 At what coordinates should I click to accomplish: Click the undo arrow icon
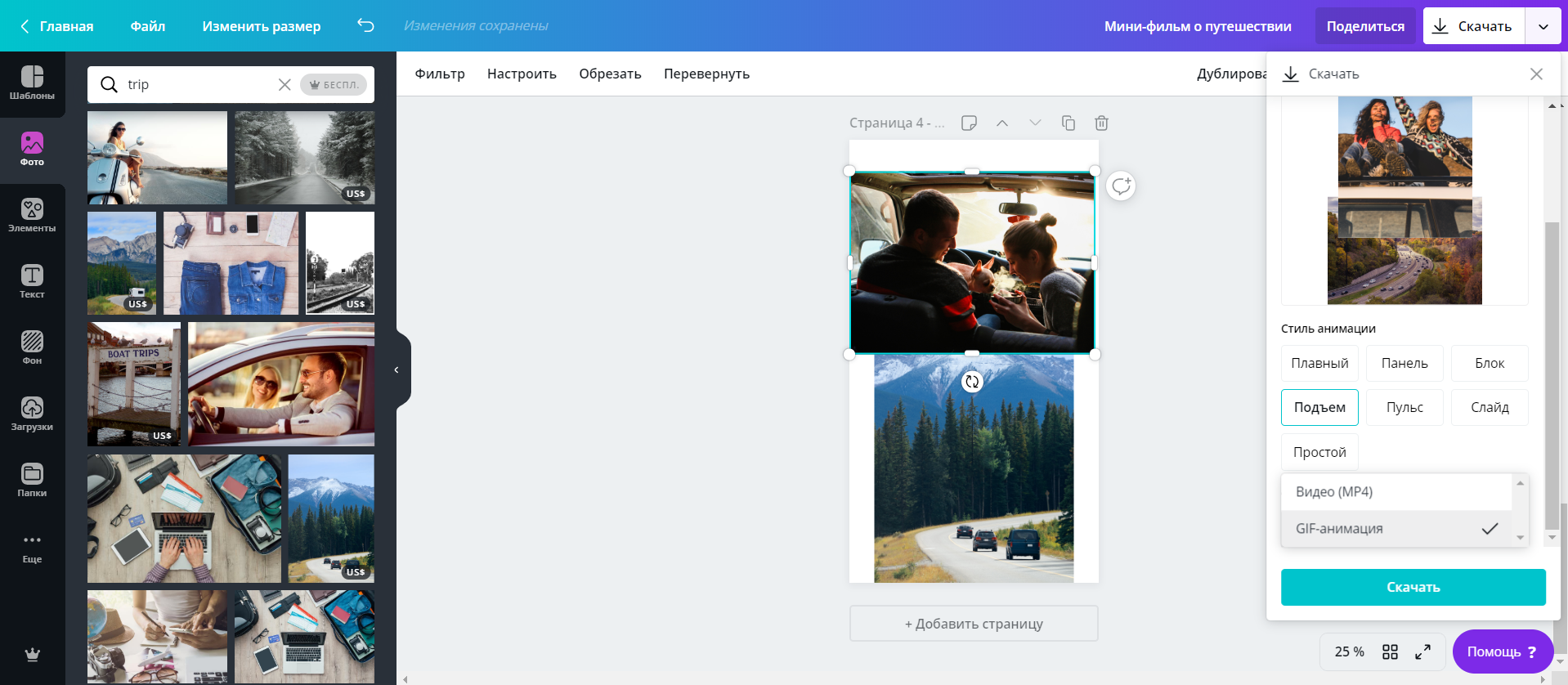click(x=365, y=26)
